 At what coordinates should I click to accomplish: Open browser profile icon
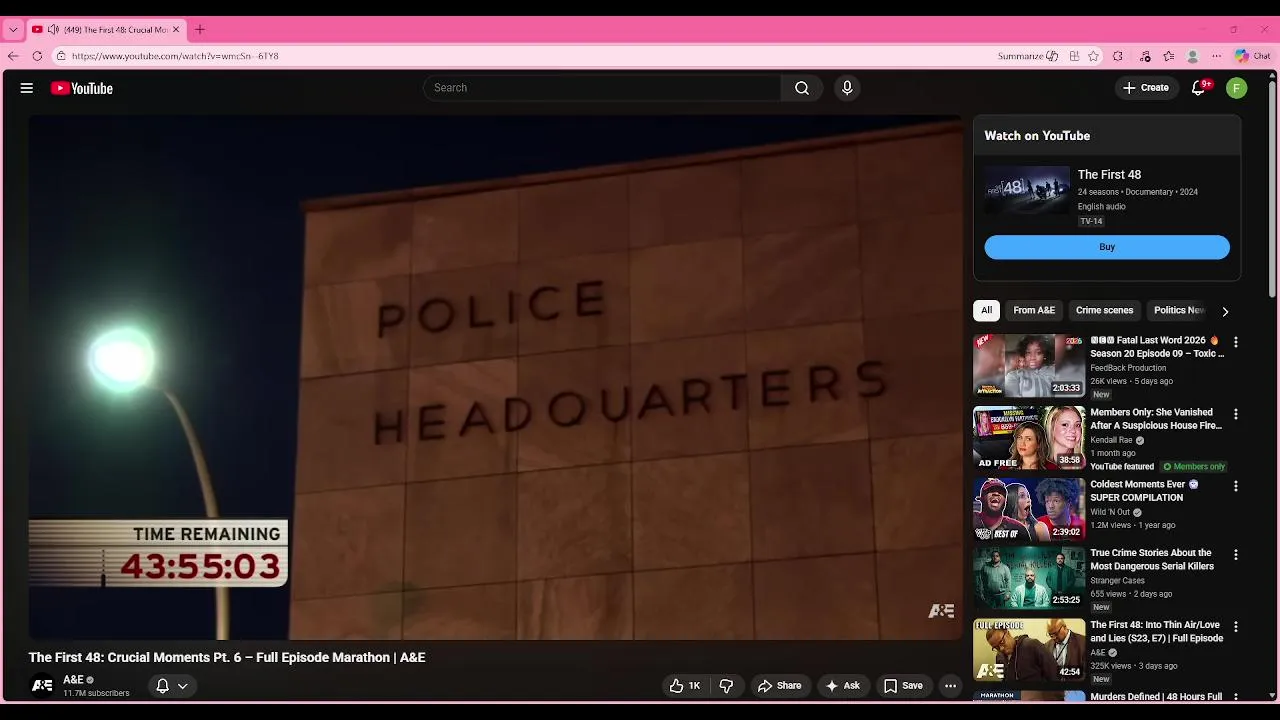click(x=1192, y=56)
